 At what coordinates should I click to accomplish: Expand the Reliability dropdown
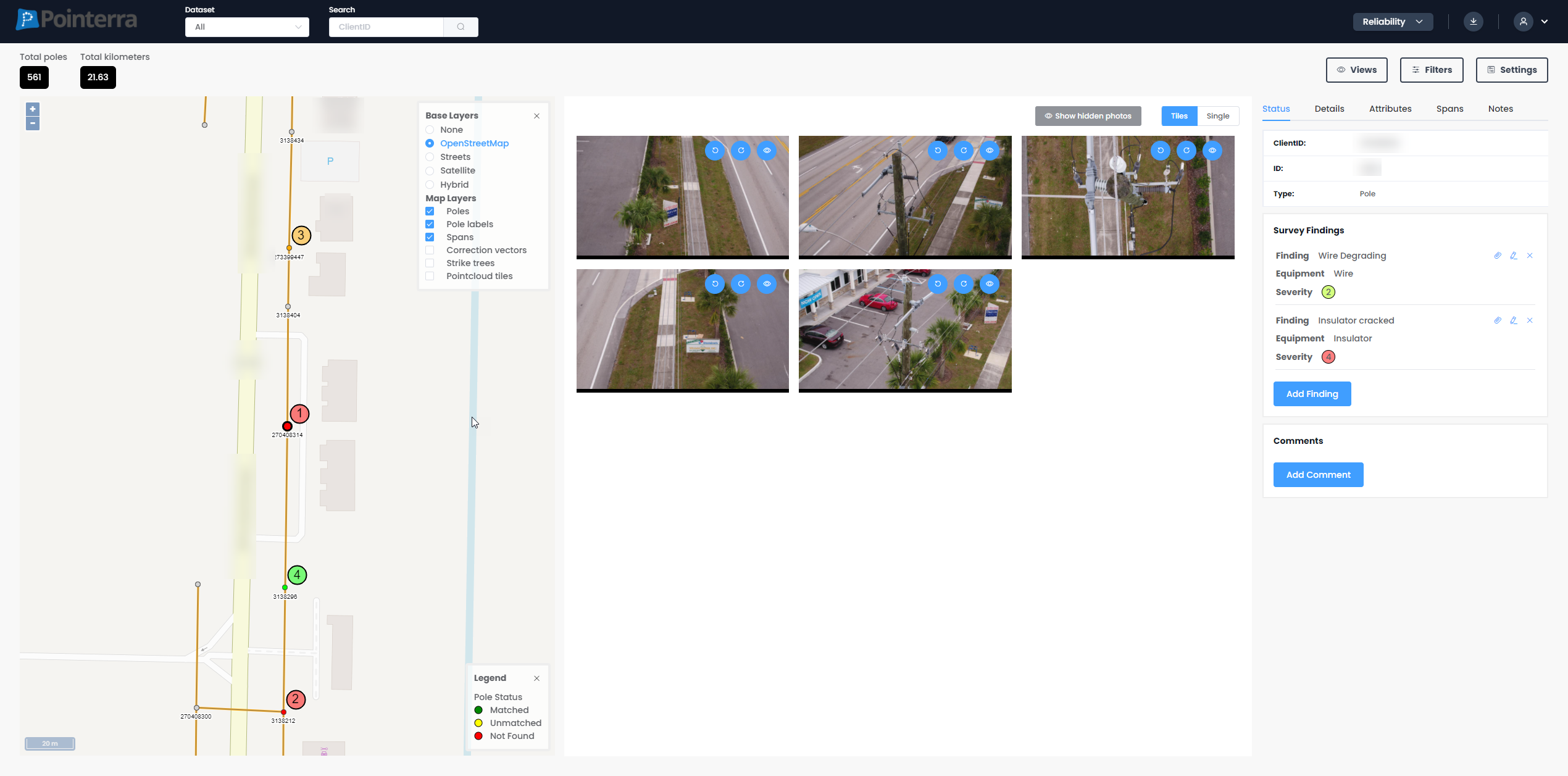coord(1392,22)
